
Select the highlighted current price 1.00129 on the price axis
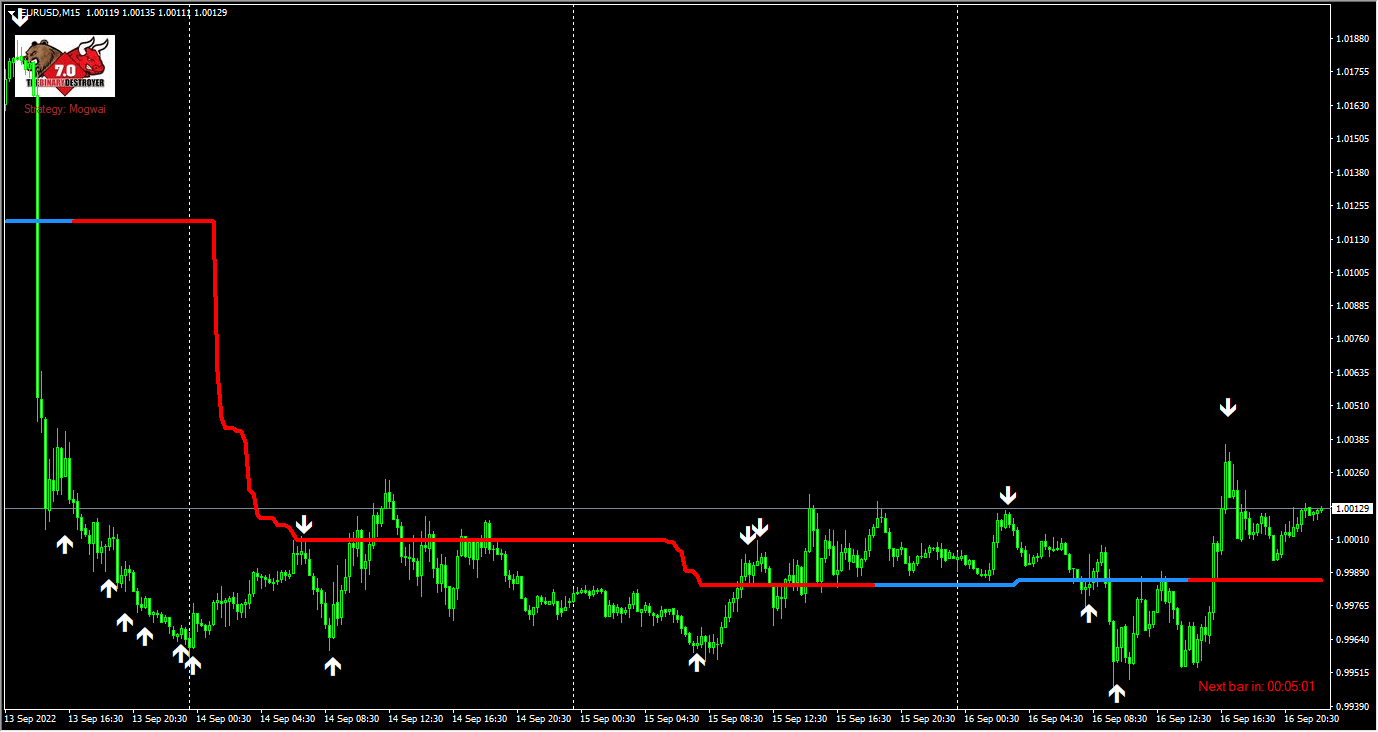coord(1354,509)
